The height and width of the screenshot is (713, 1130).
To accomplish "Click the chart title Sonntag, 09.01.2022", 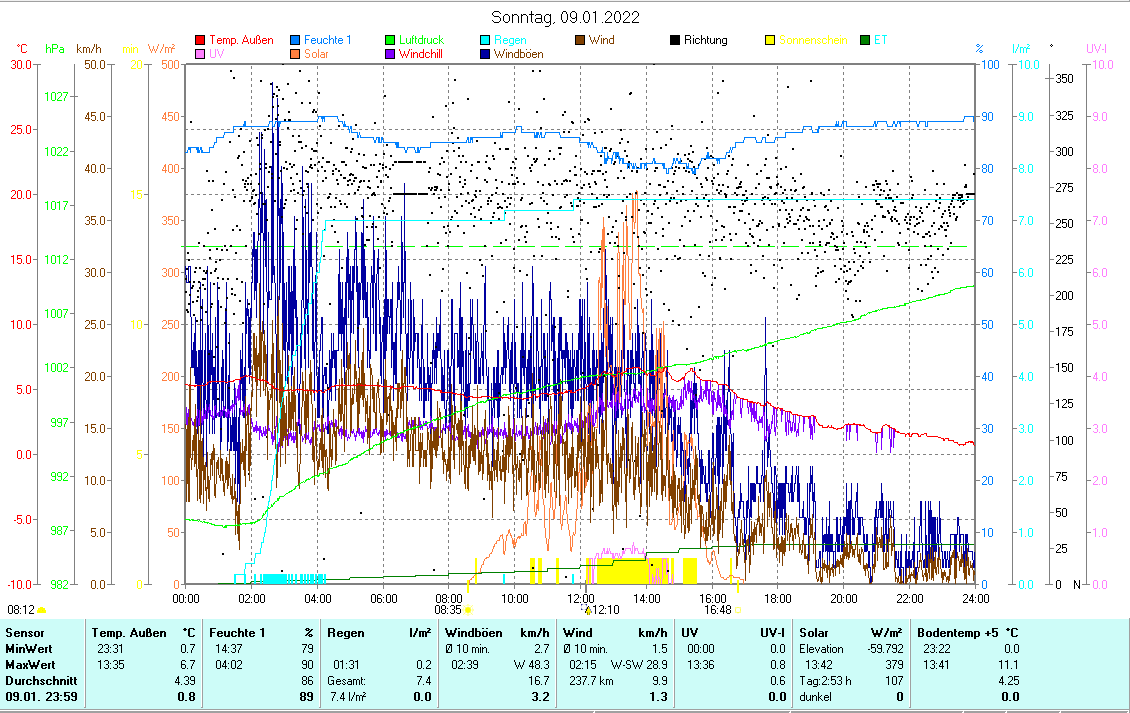I will point(565,17).
